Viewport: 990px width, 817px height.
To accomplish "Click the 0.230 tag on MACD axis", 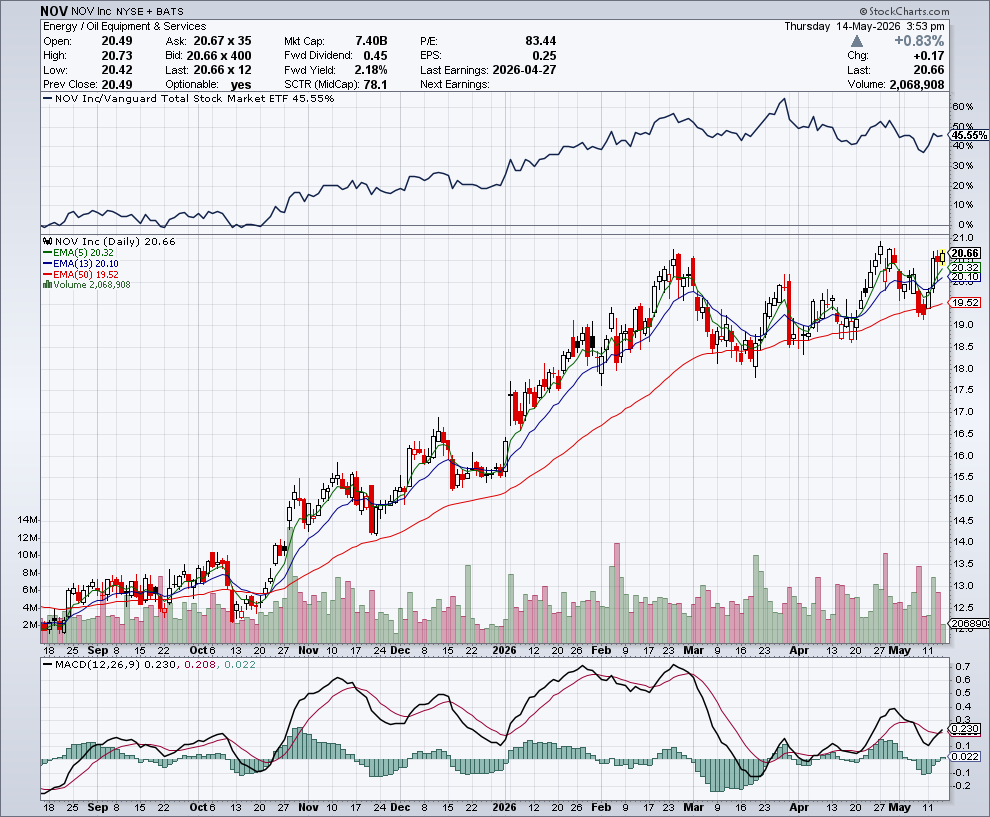I will point(965,729).
